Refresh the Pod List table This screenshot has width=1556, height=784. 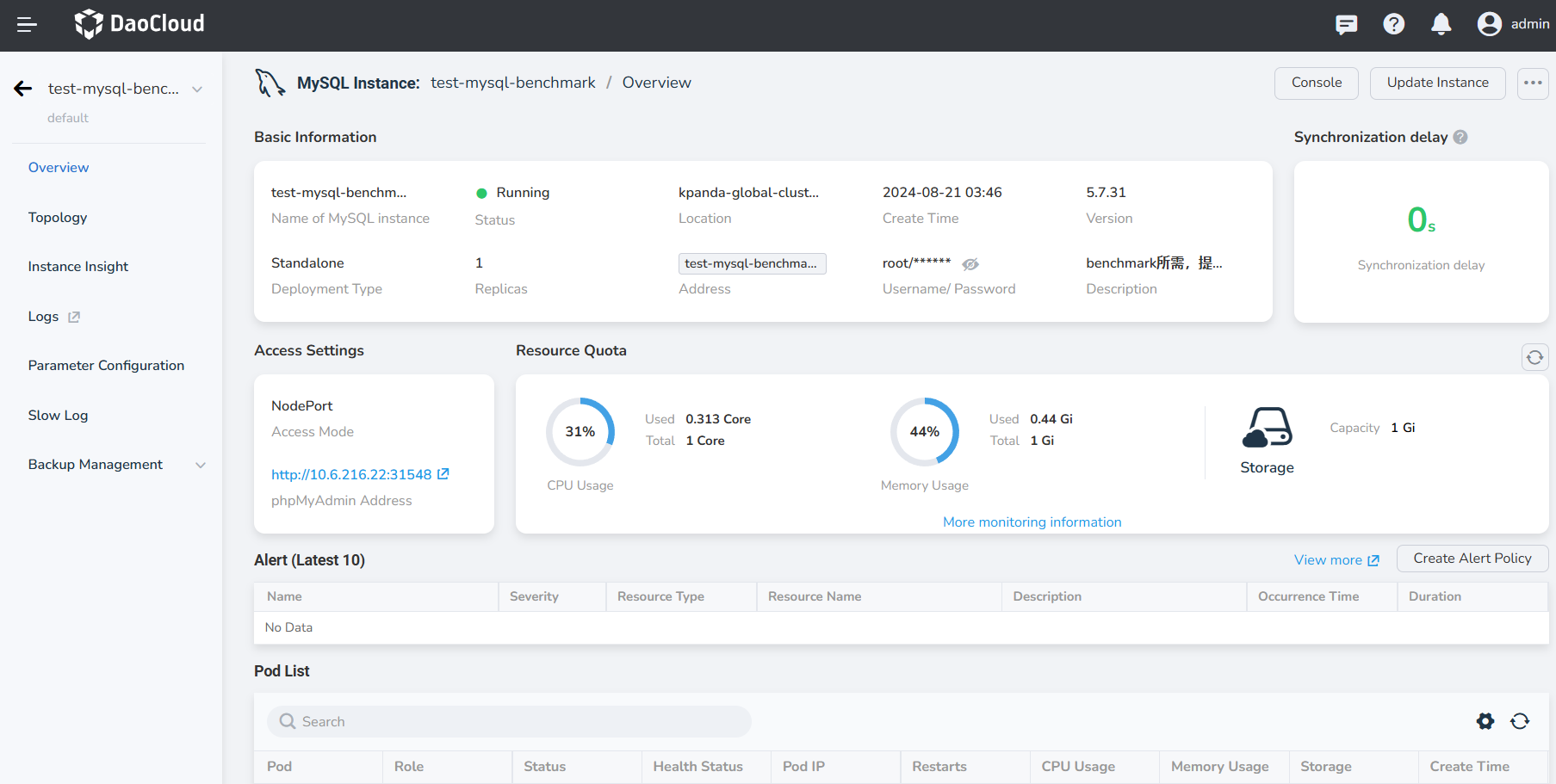coord(1520,721)
